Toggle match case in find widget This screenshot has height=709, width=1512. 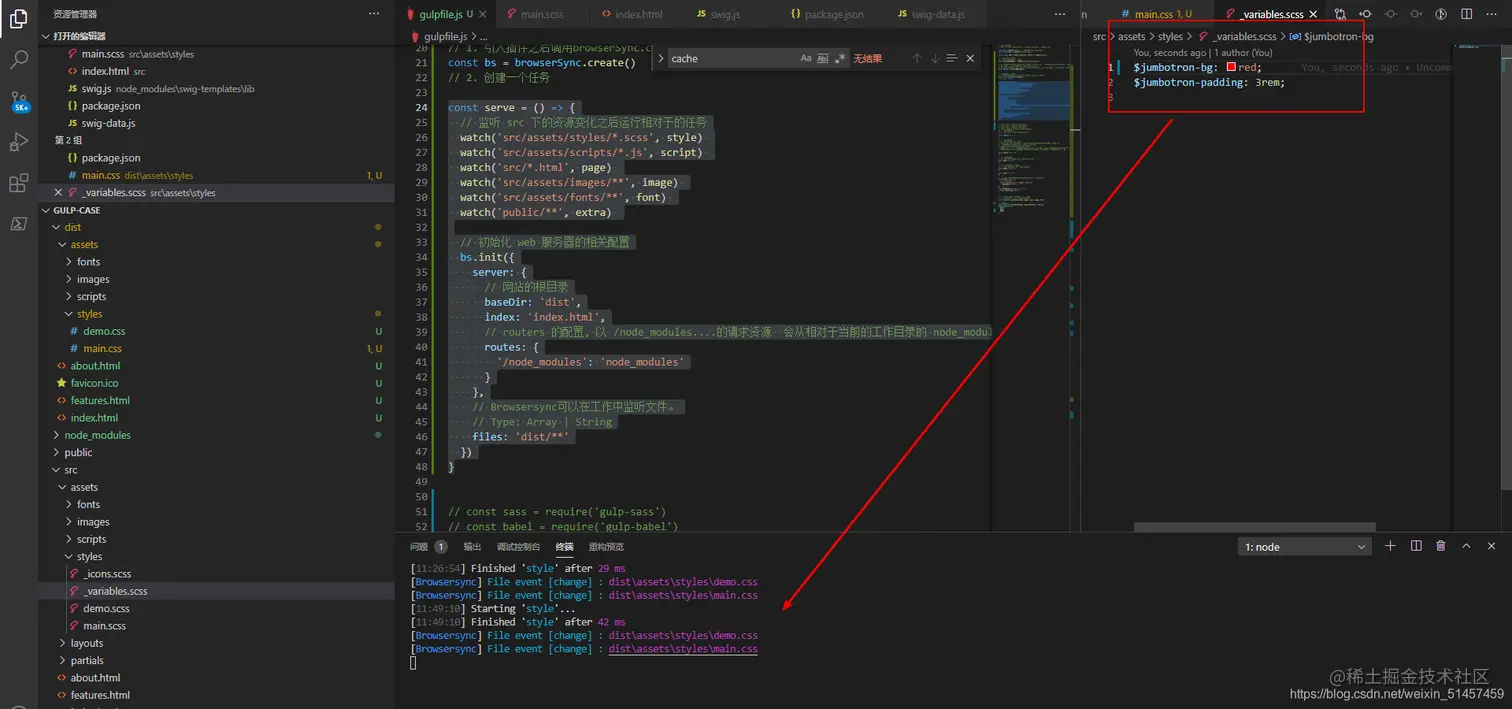[806, 58]
